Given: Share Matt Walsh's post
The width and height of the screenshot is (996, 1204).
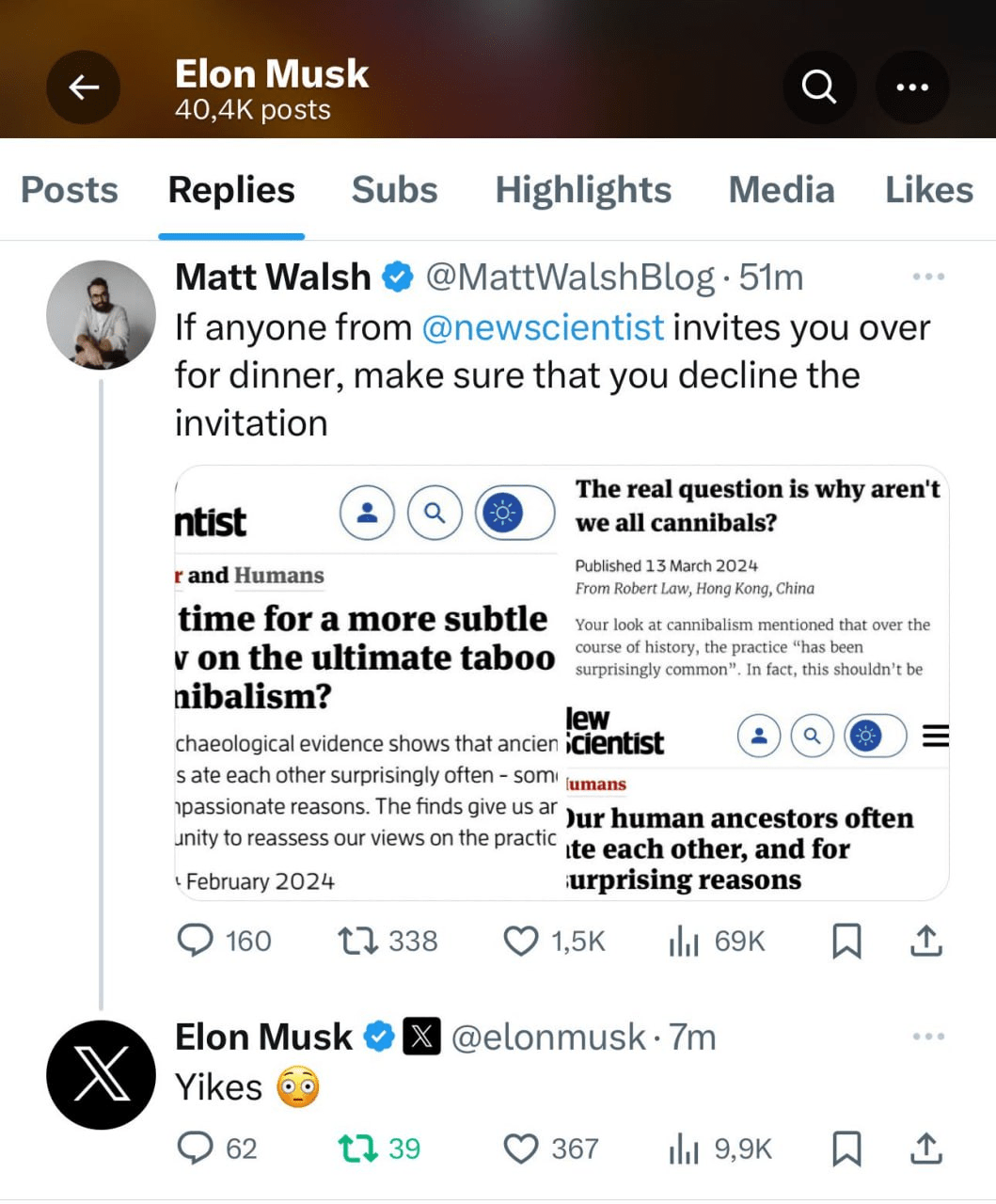Looking at the screenshot, I should [926, 941].
